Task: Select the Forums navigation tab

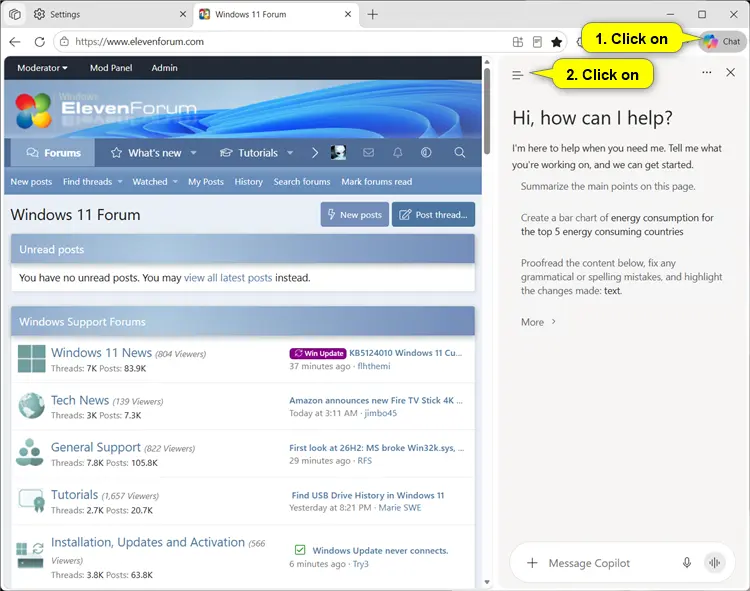Action: pyautogui.click(x=53, y=153)
